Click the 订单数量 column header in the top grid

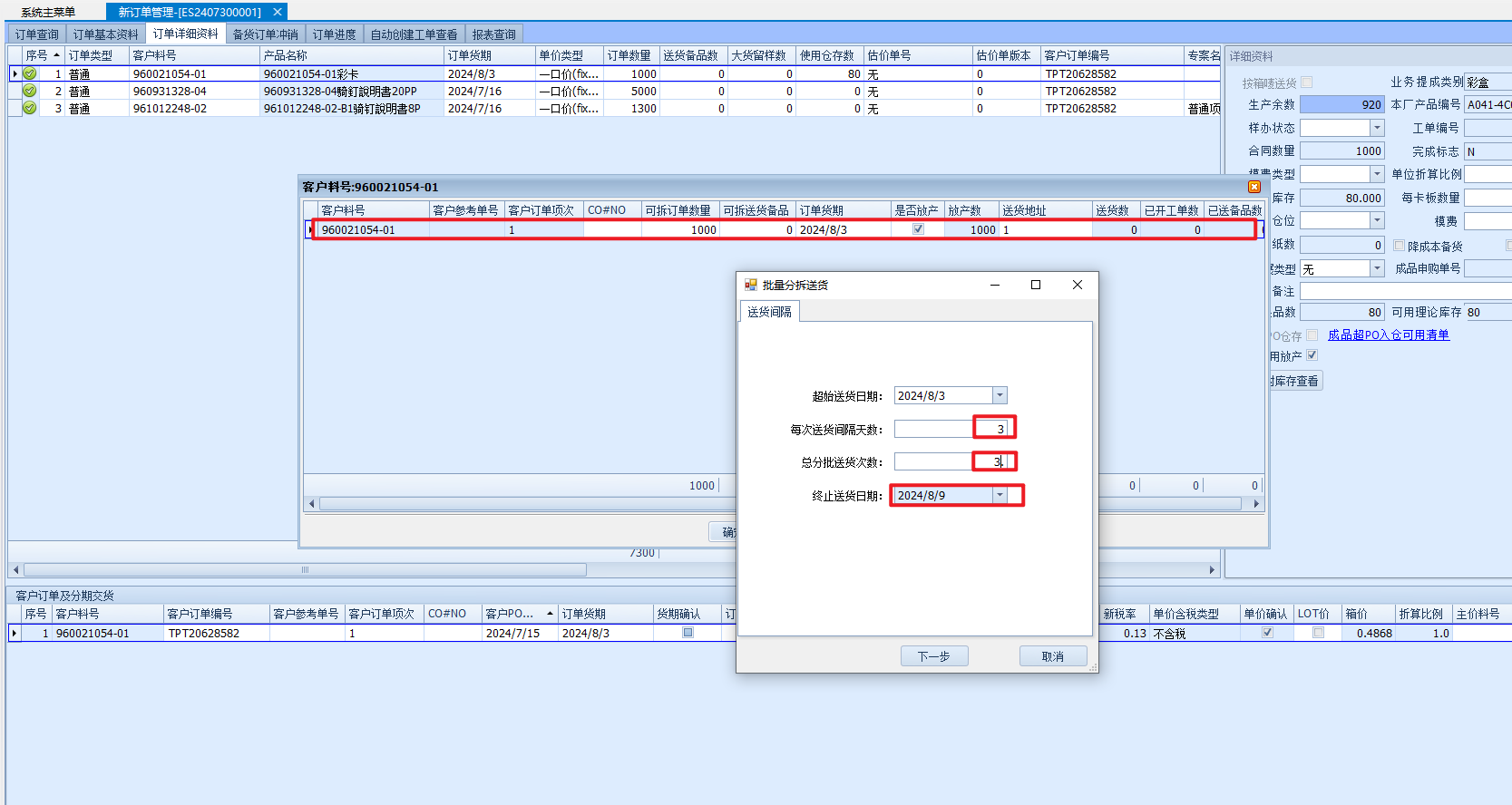pos(629,55)
